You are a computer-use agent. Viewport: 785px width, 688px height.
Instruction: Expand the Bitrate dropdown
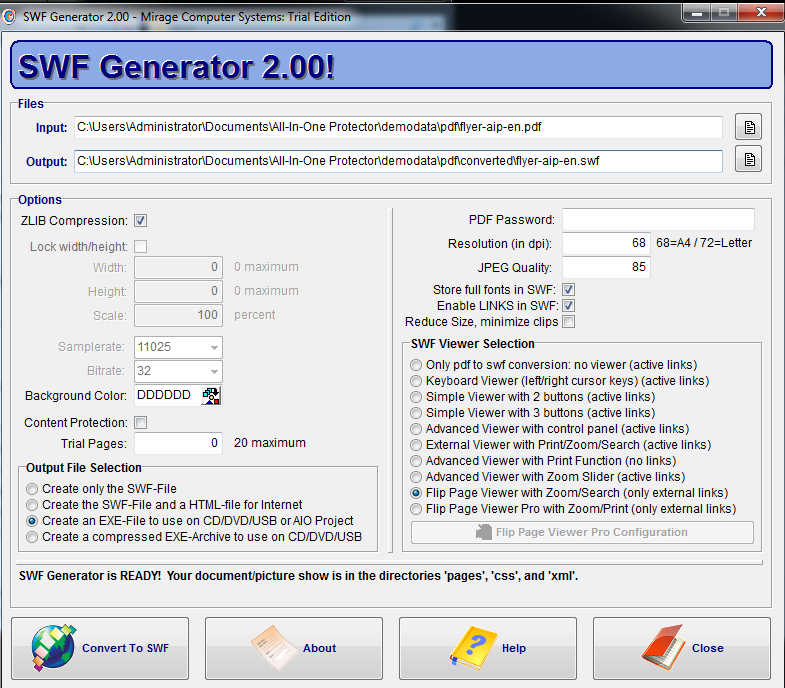[x=214, y=372]
